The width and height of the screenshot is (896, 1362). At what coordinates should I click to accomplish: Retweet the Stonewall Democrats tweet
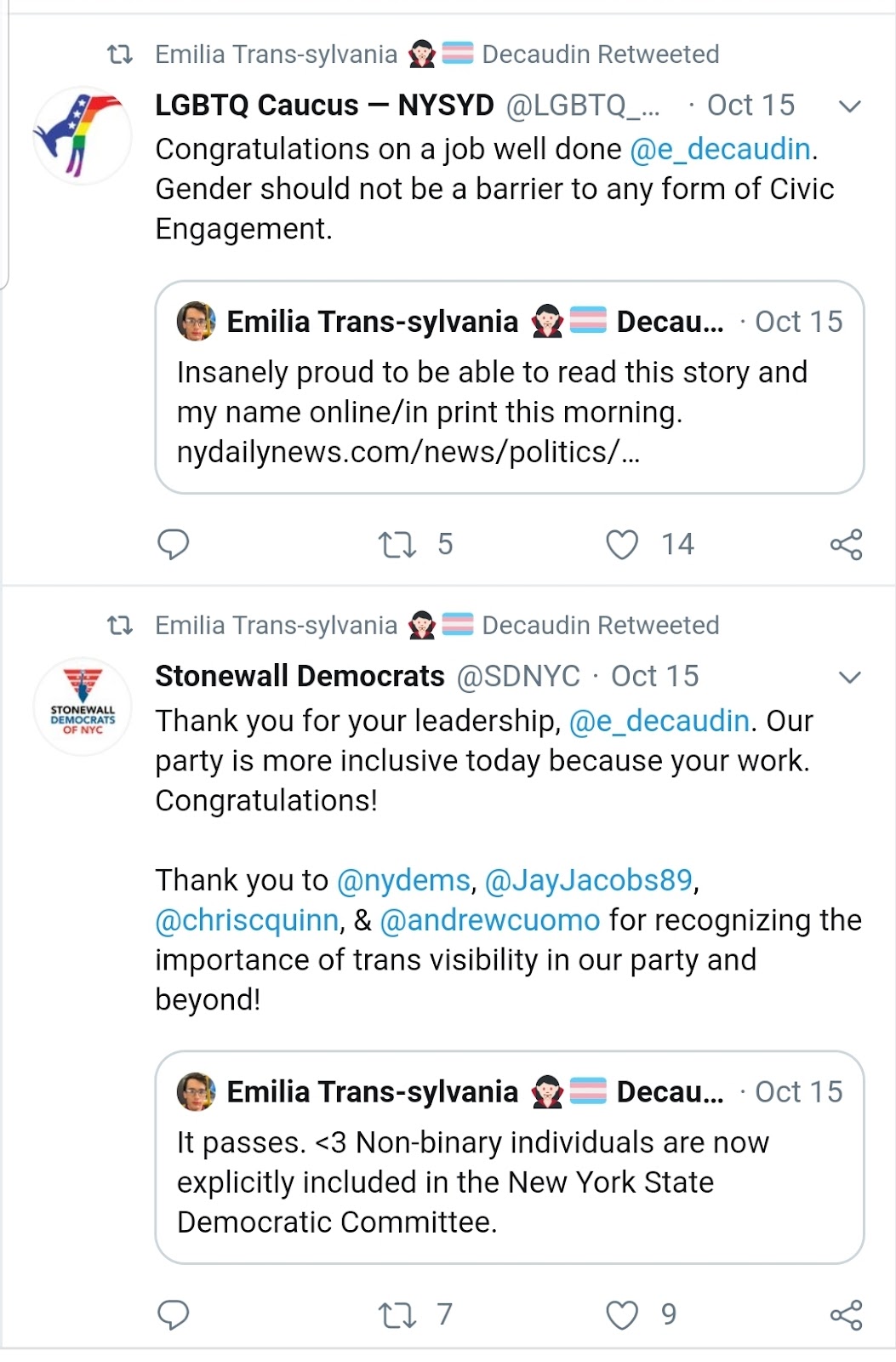(x=397, y=1315)
